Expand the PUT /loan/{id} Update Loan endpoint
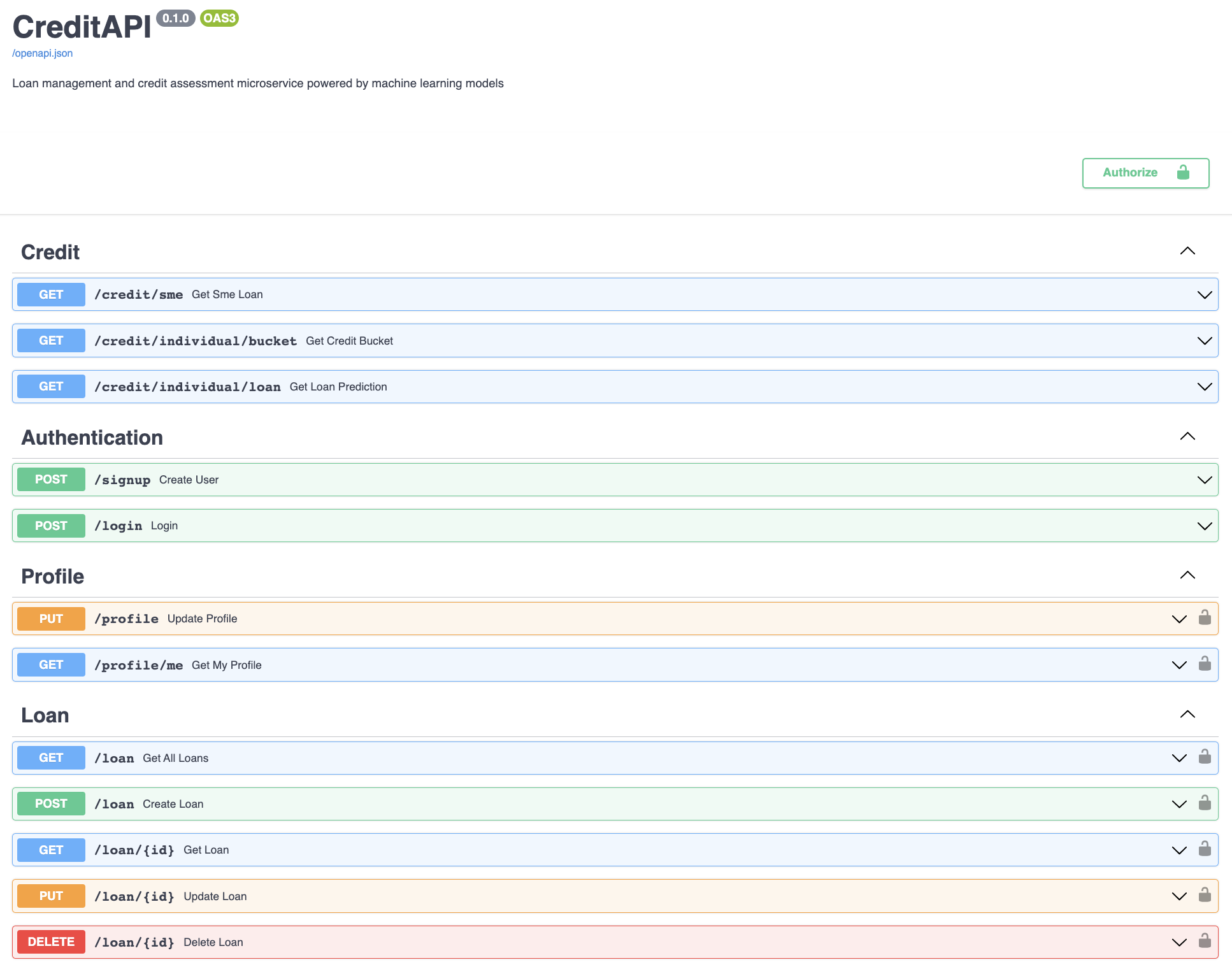1232x967 pixels. tap(1178, 895)
